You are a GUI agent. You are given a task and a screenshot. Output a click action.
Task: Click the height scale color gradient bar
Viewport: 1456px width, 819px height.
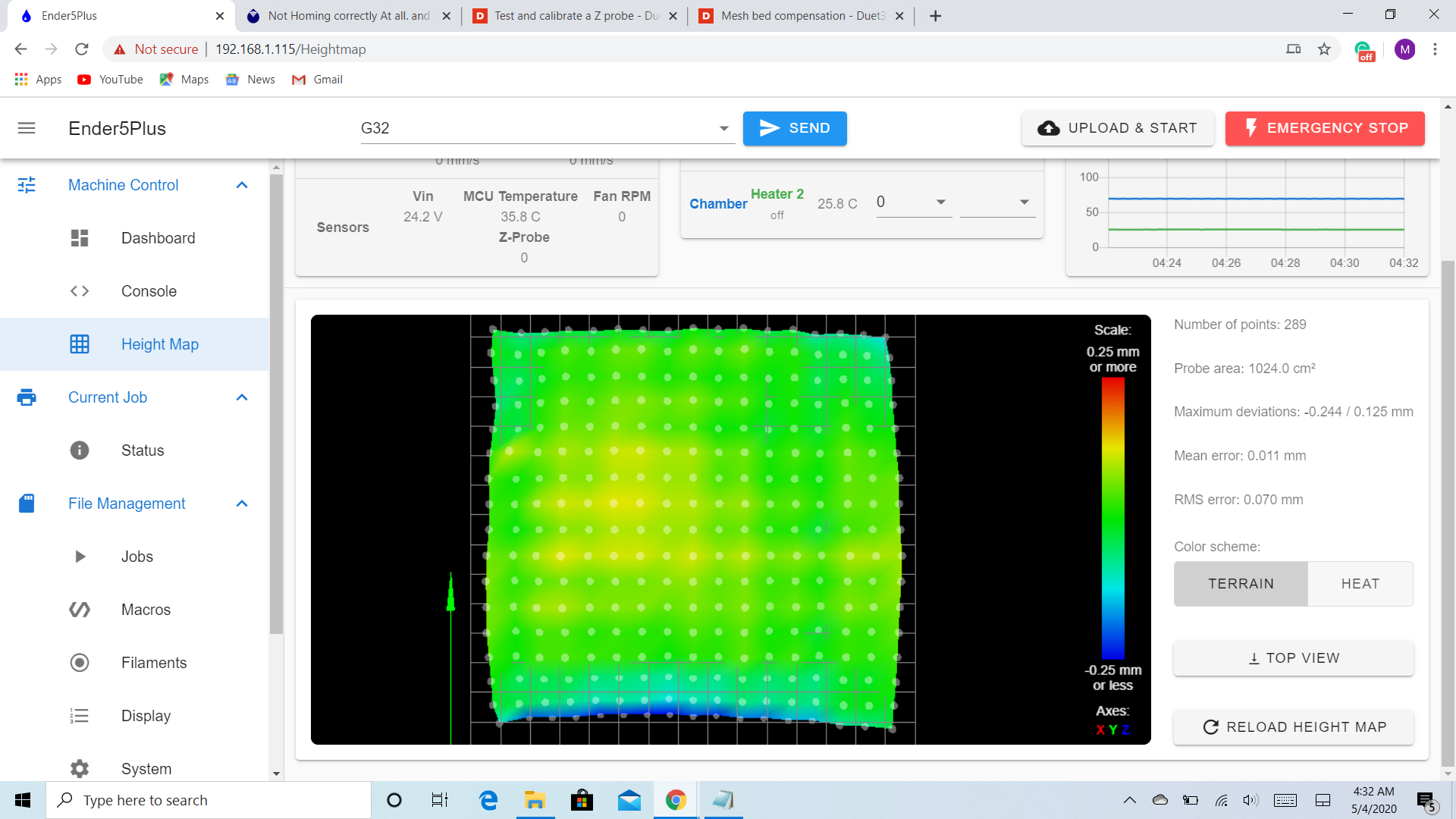pos(1113,518)
